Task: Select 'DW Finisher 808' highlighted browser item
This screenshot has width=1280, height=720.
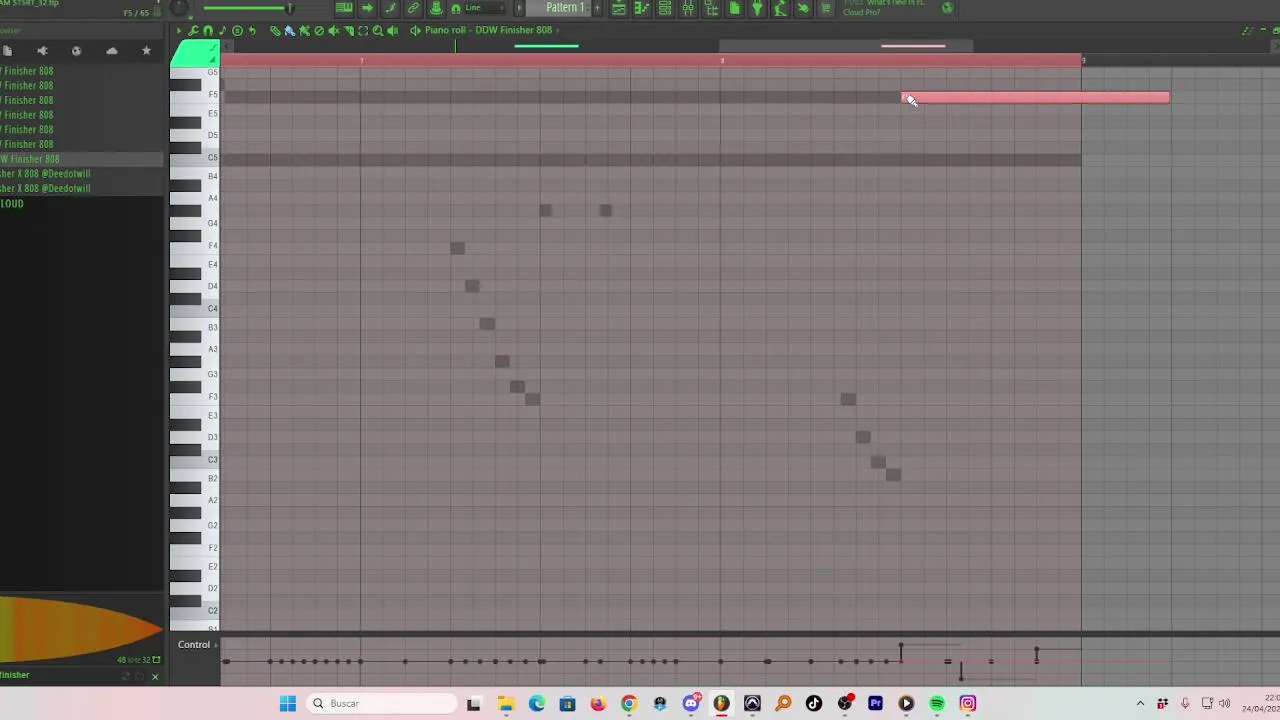Action: (81, 159)
